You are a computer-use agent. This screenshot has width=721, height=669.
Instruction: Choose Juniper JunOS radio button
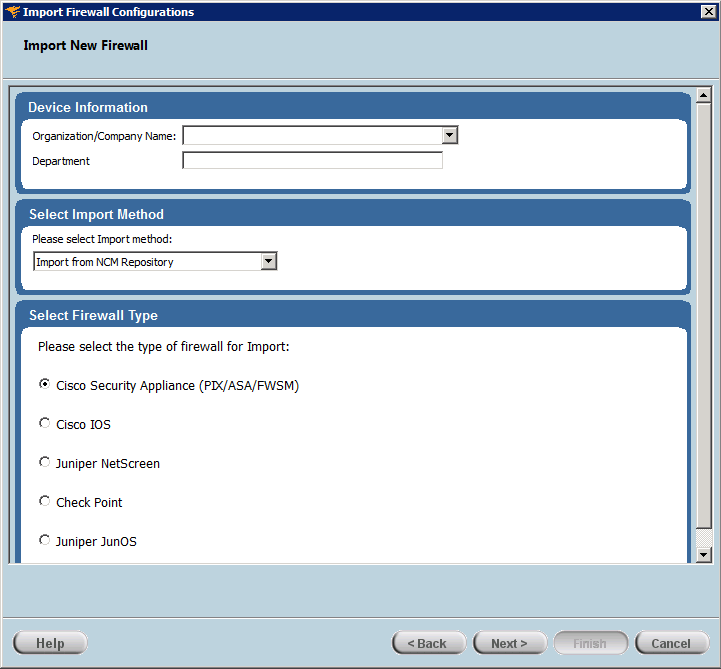tap(45, 540)
